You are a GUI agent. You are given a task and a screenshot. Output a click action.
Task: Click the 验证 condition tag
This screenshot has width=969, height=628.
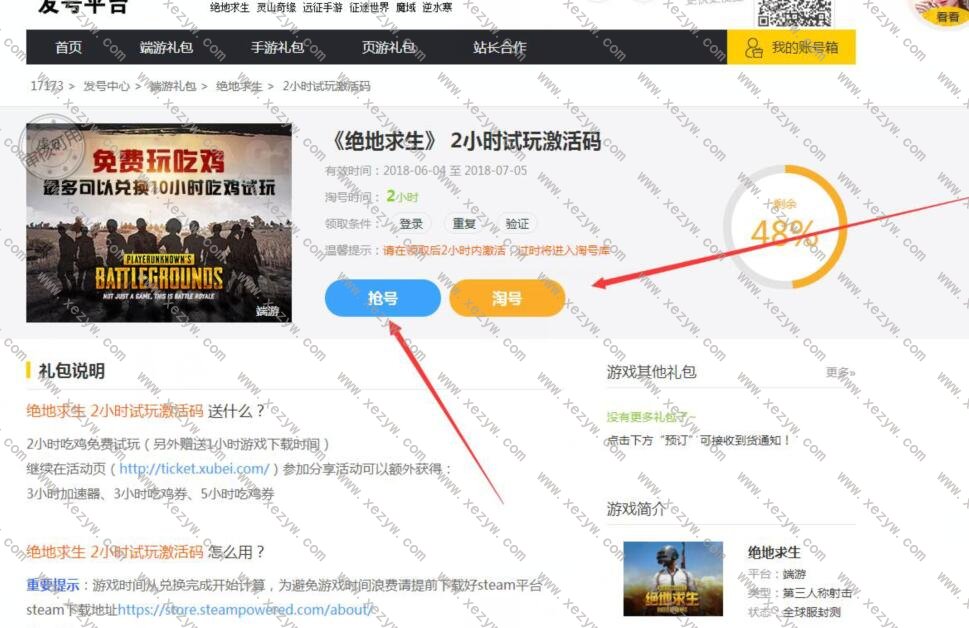tap(517, 224)
